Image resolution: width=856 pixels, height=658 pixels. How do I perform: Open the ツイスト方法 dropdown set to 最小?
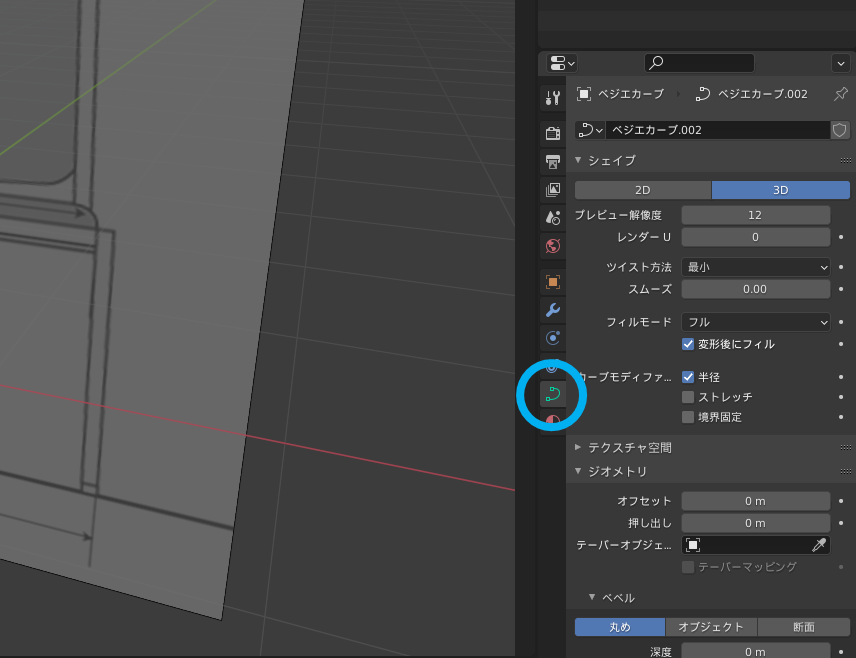[x=756, y=267]
